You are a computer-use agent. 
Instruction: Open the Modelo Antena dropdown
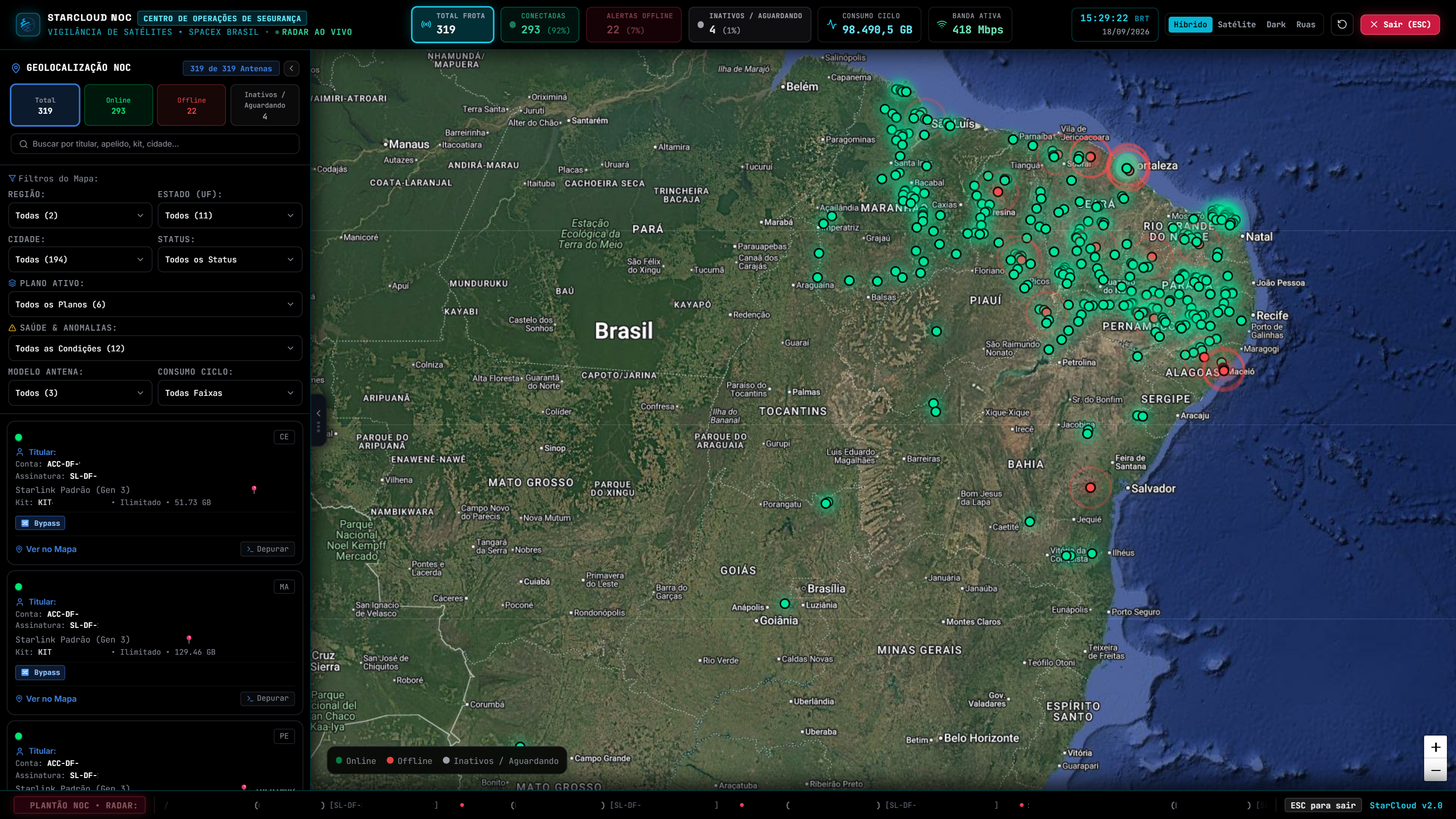pos(80,393)
